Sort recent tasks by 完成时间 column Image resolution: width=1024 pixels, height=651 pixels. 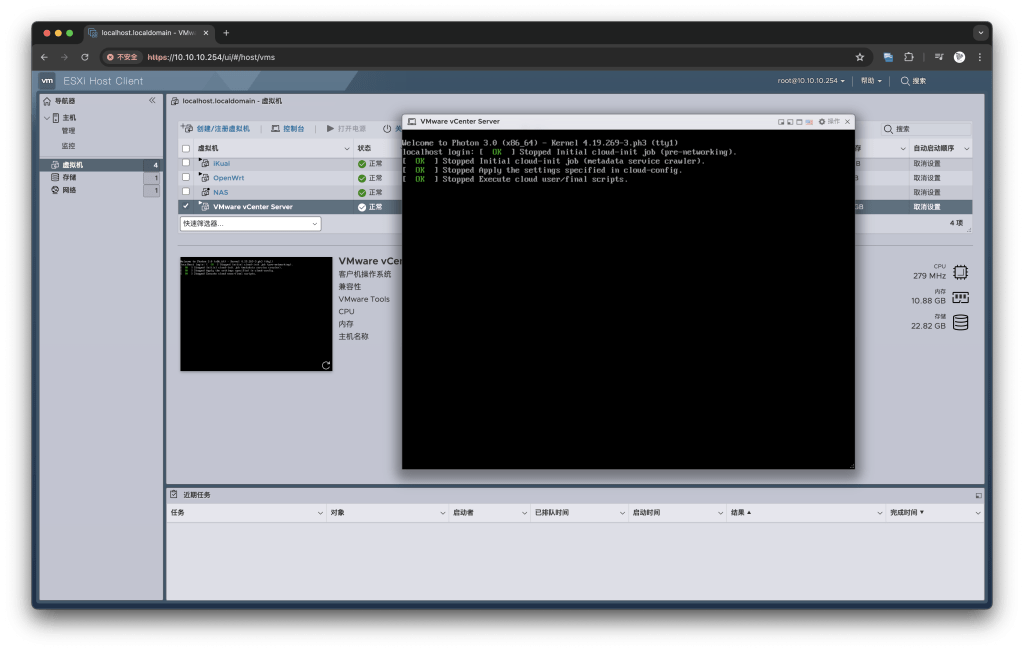point(906,513)
